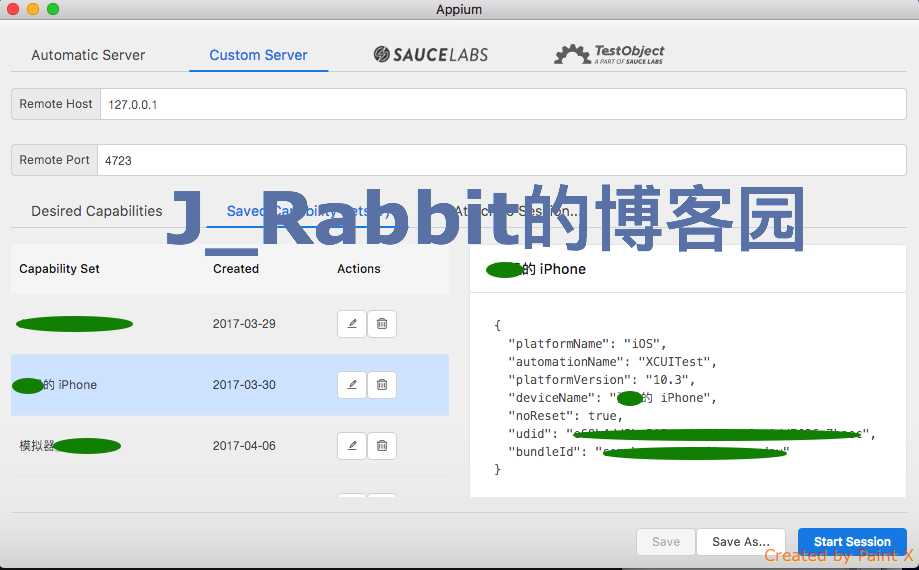Click the Remote Host label
The height and width of the screenshot is (570, 919).
pyautogui.click(x=56, y=104)
